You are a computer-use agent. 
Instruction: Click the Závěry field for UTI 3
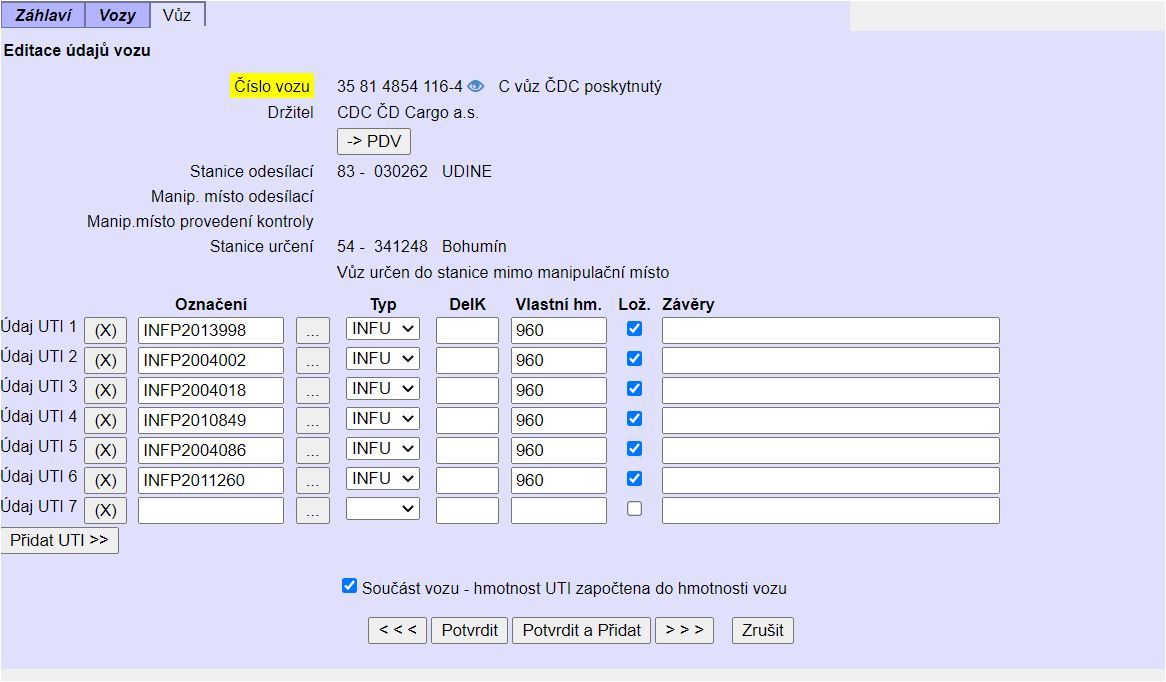tap(830, 390)
